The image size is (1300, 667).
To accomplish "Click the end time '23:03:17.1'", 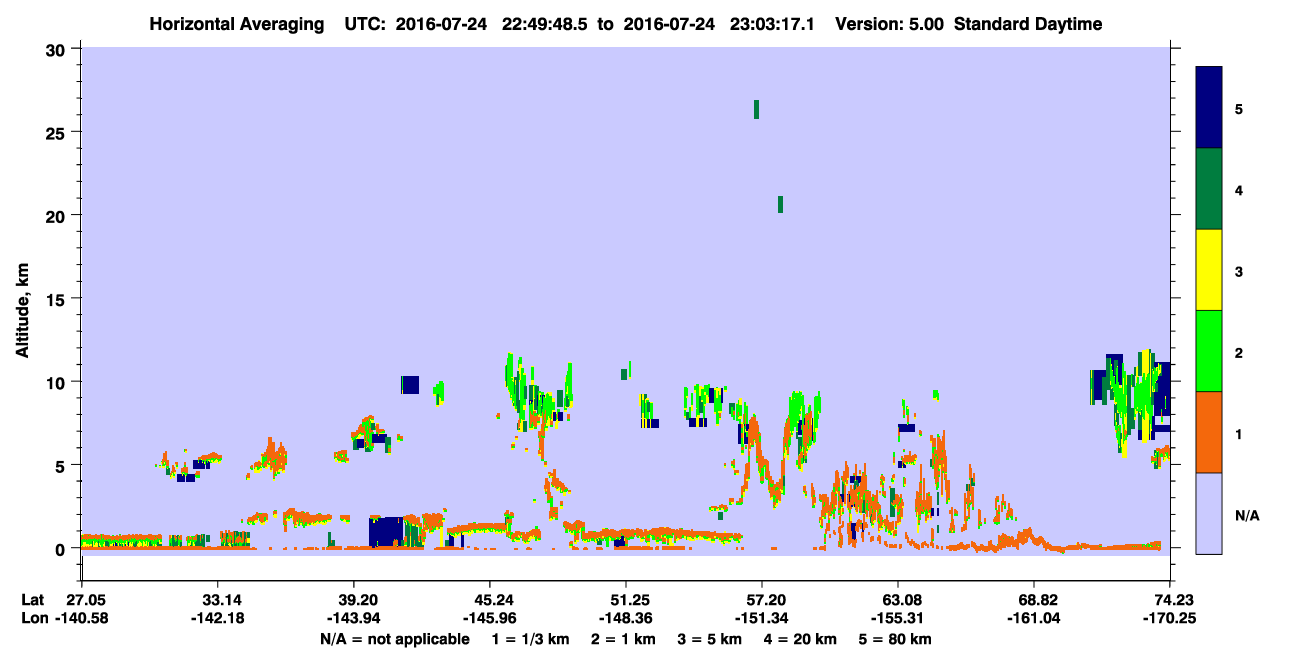I will point(770,24).
